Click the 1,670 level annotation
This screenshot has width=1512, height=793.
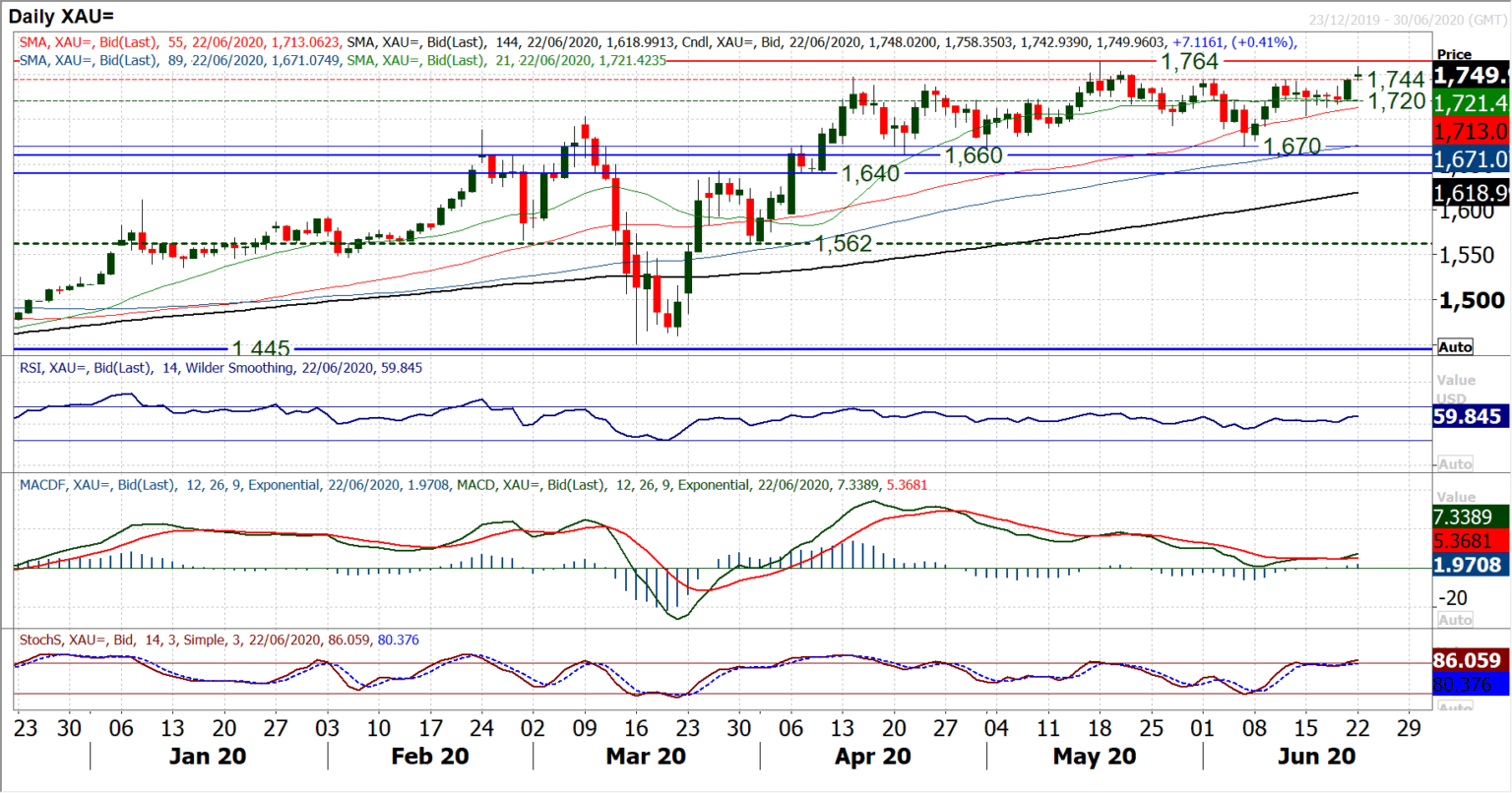tap(1291, 147)
